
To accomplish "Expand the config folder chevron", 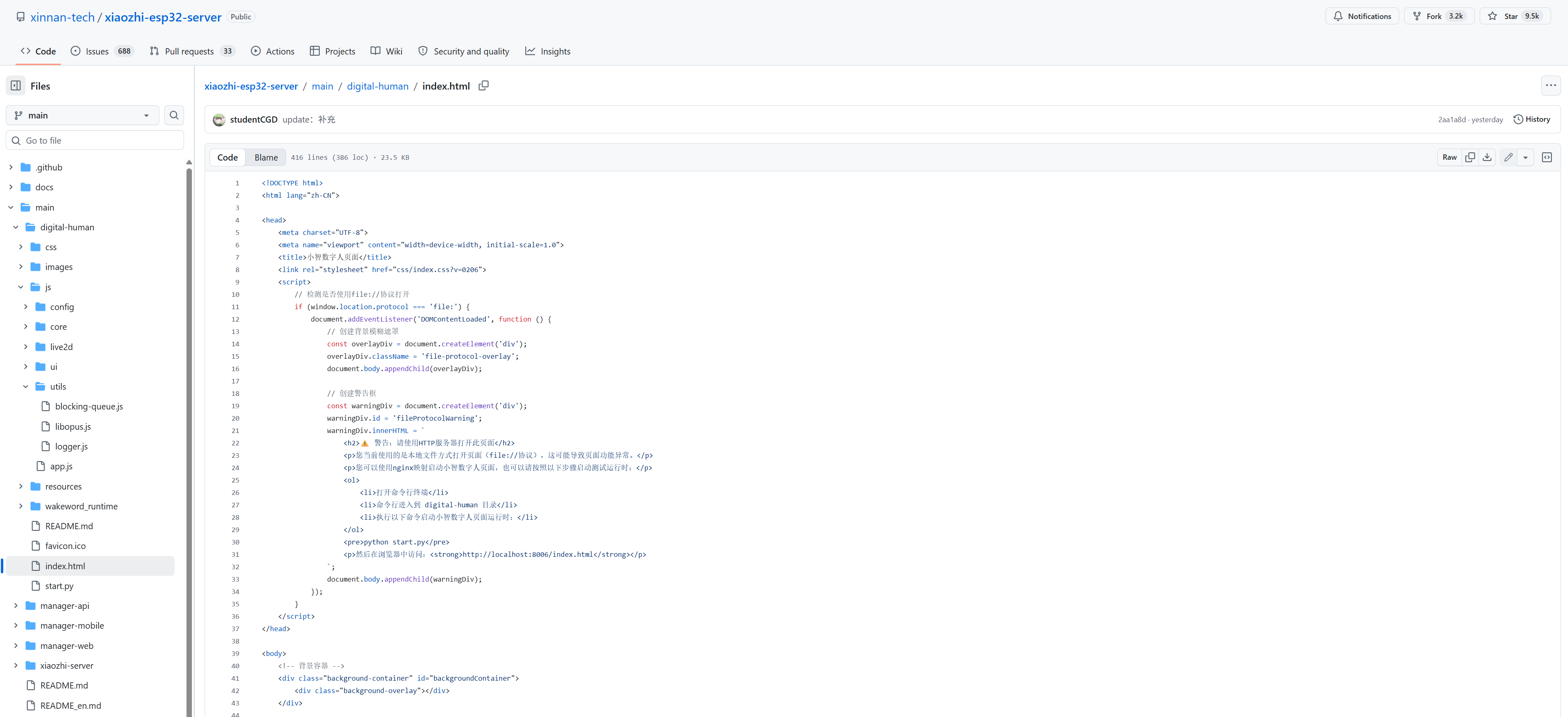I will (26, 307).
